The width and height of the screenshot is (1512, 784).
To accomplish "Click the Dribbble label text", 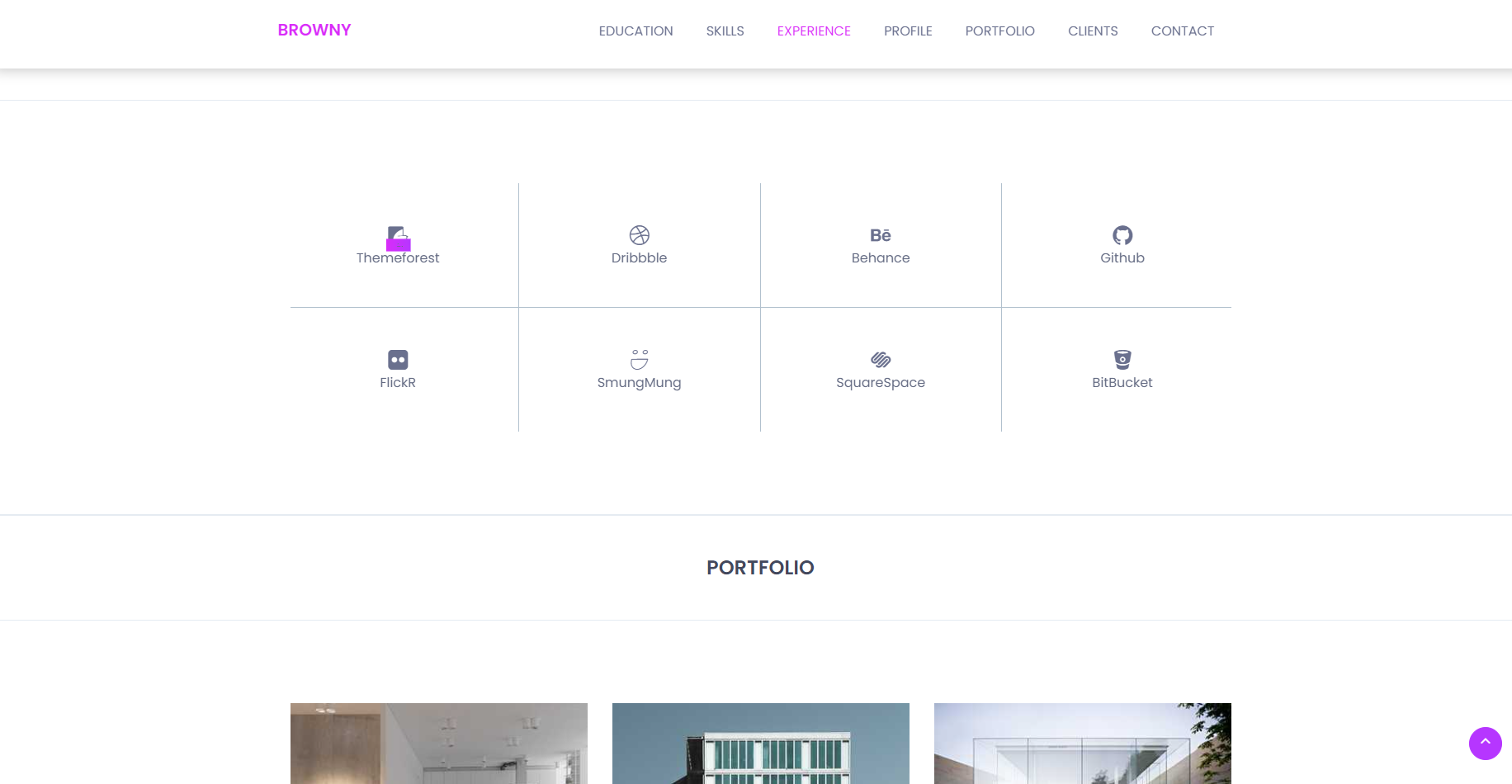I will [x=640, y=258].
